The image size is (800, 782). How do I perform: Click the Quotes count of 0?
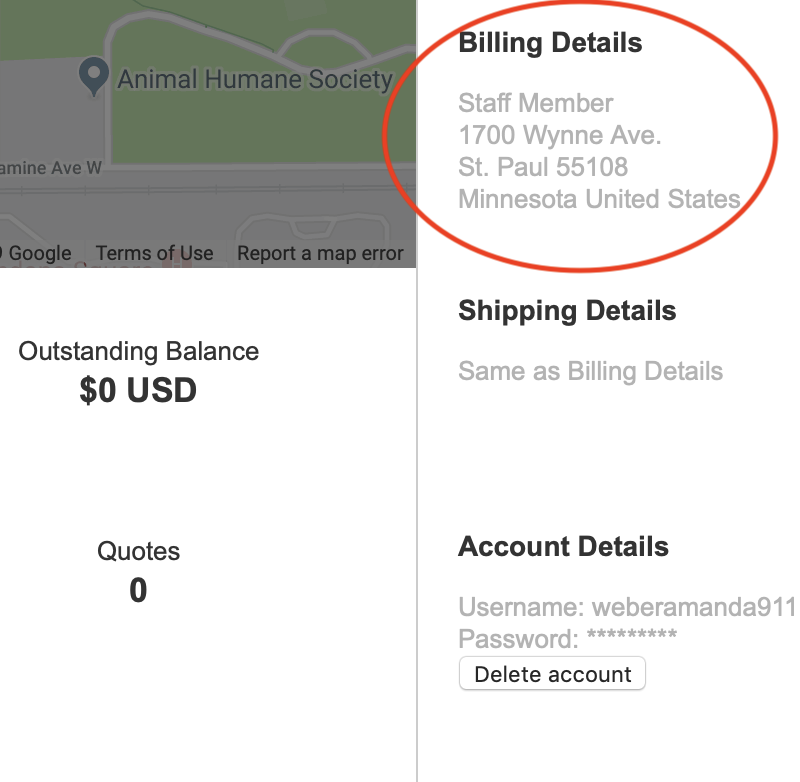138,591
